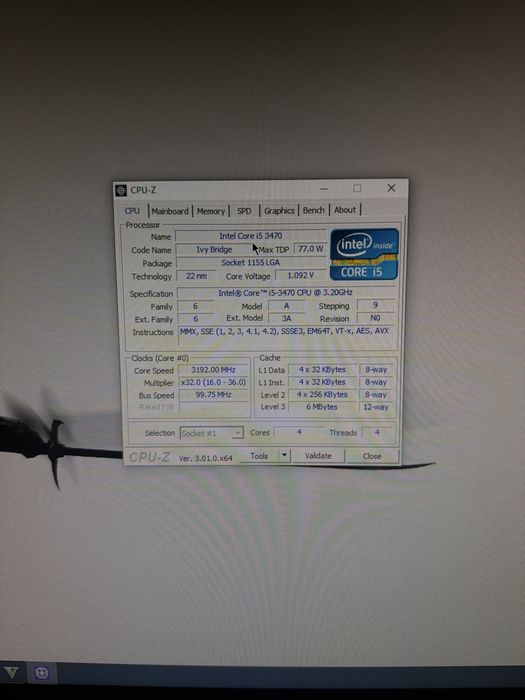Click the Stepping value 9
Image resolution: width=525 pixels, height=700 pixels.
click(375, 305)
